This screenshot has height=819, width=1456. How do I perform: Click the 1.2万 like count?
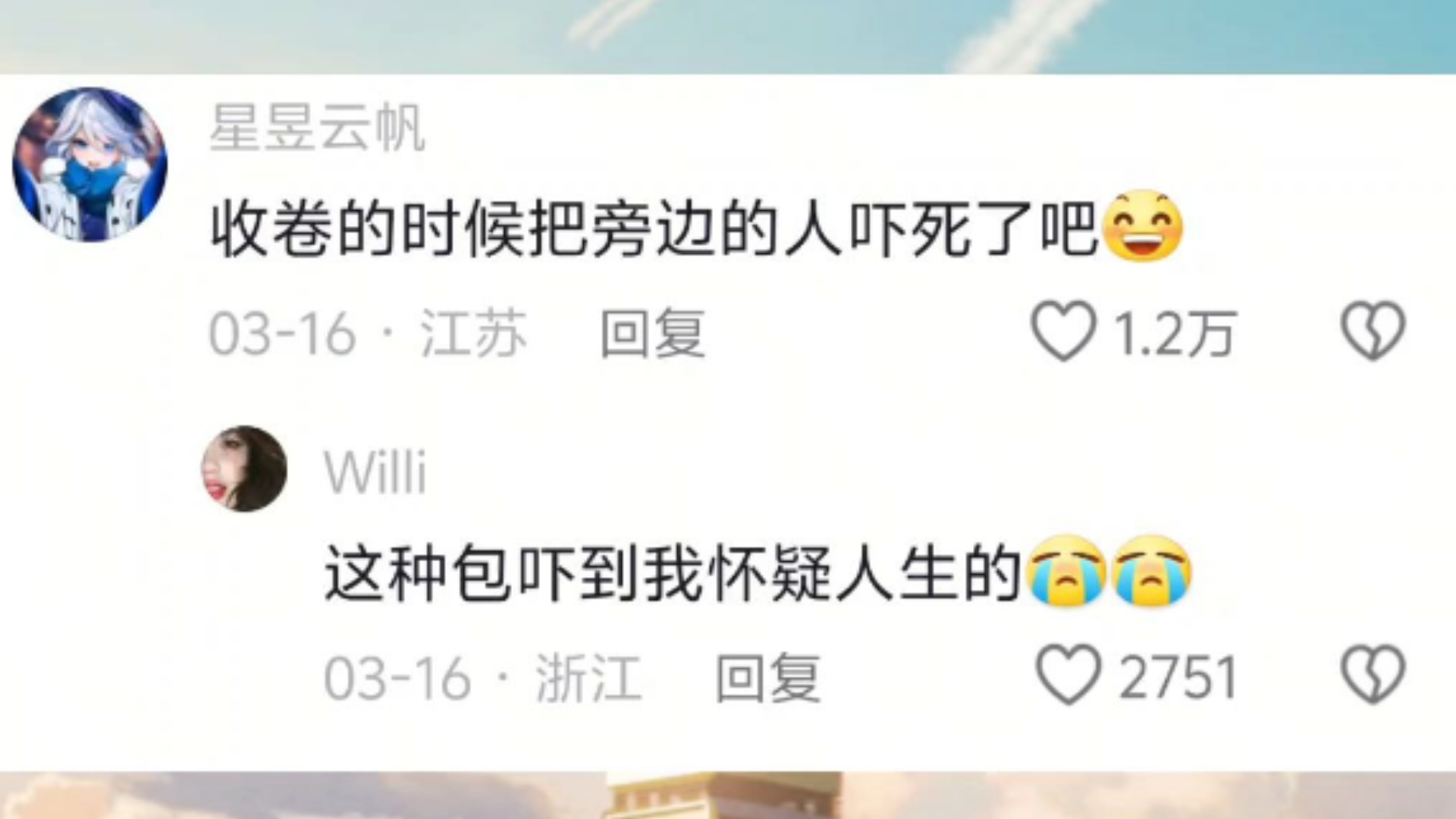1175,334
